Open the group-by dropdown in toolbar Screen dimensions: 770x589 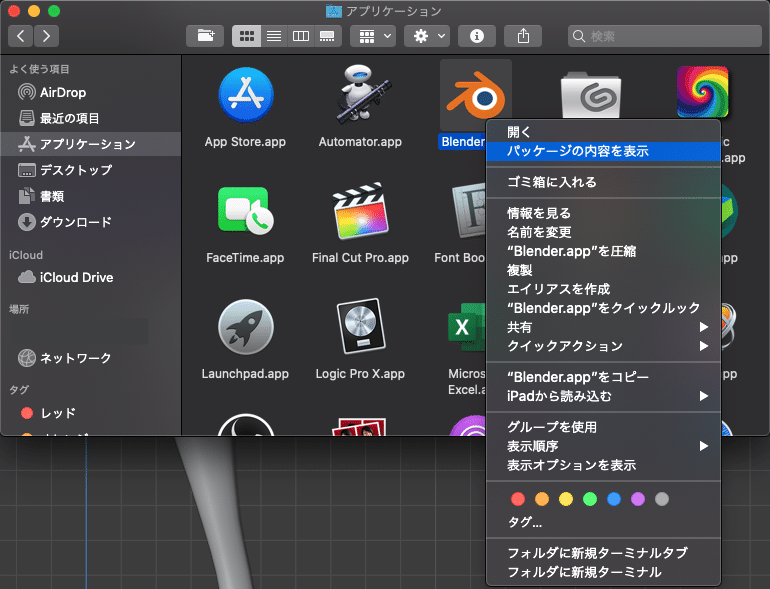coord(373,36)
